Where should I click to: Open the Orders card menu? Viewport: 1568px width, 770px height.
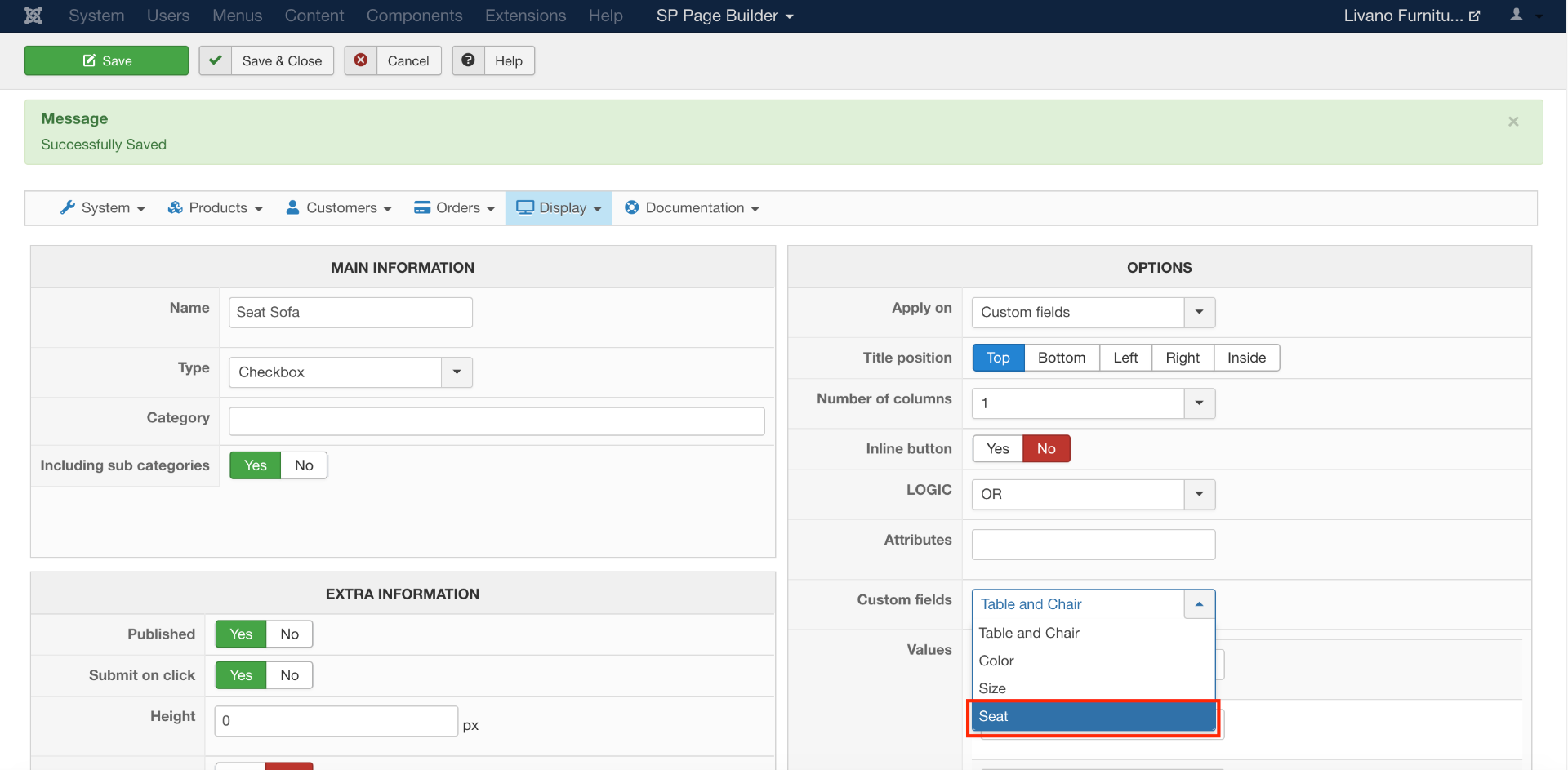tap(455, 208)
